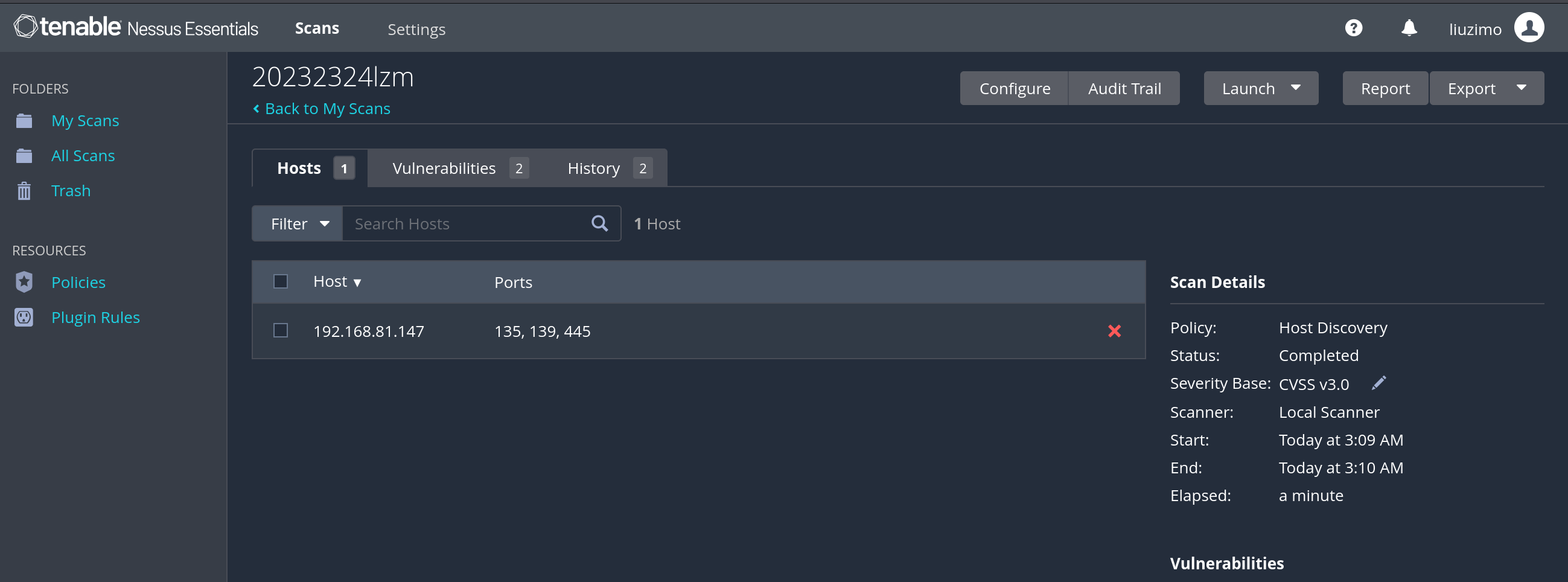Tick the select-all hosts checkbox in the header
Image resolution: width=1568 pixels, height=582 pixels.
(281, 282)
